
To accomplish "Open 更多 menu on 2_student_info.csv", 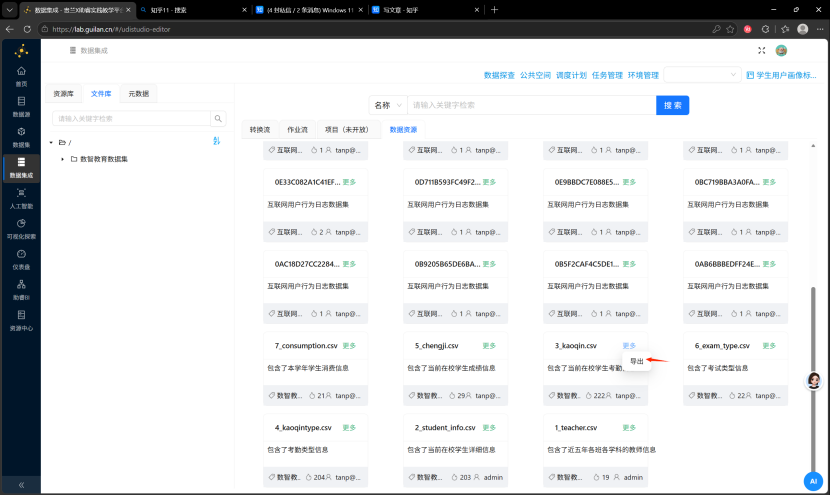I will point(489,428).
